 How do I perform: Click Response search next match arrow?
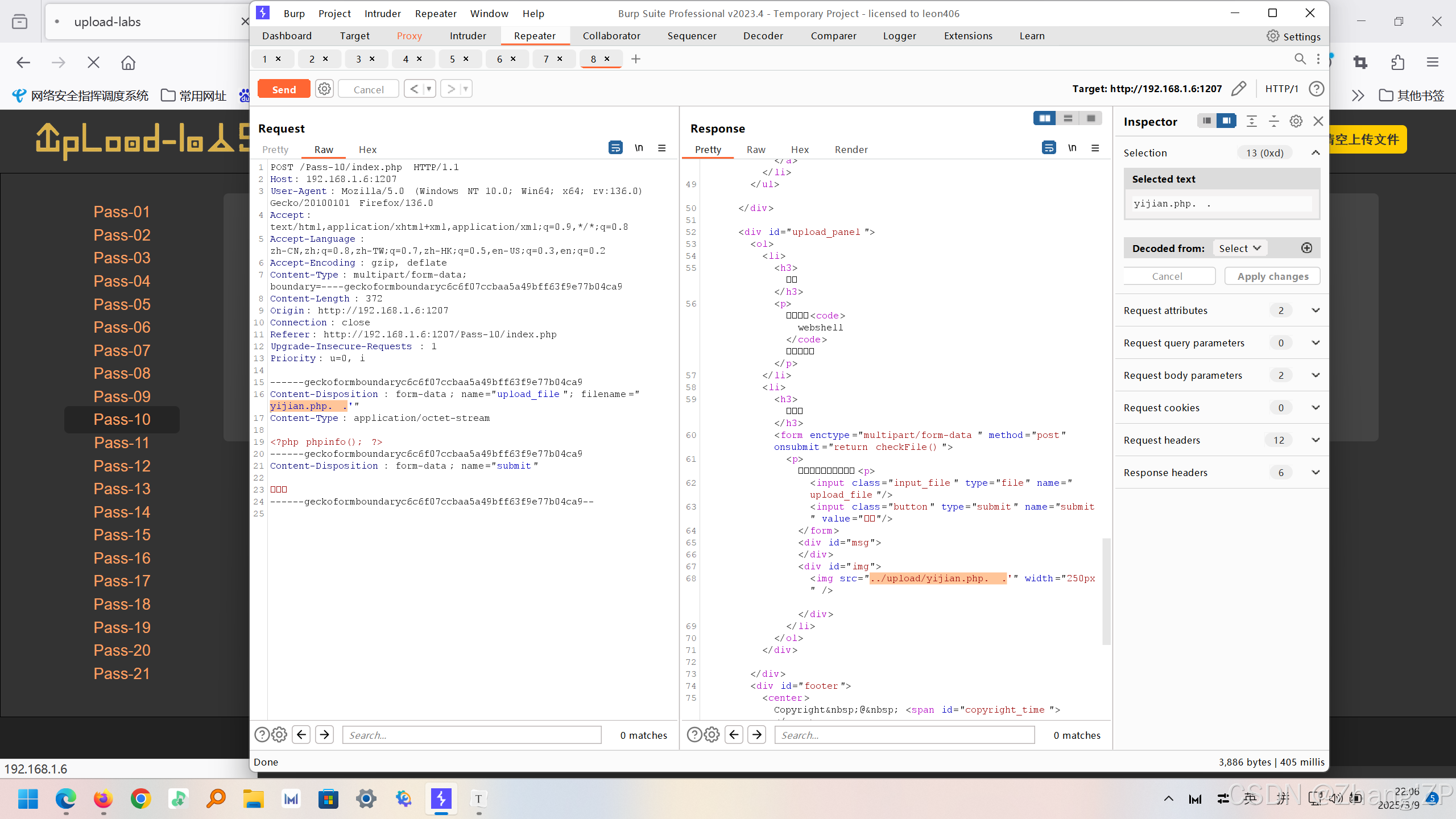point(756,735)
